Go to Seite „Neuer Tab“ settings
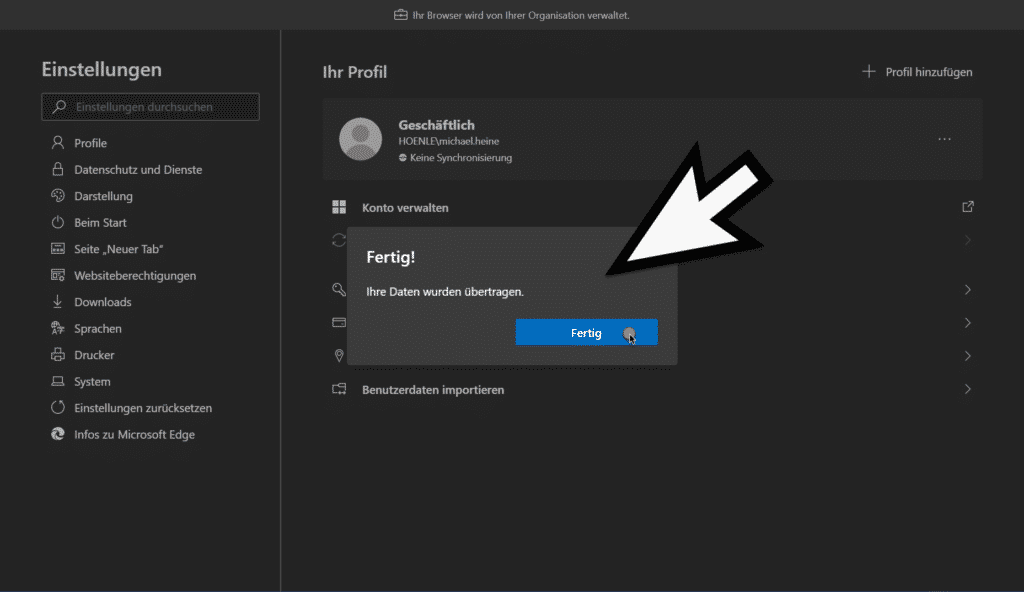Screen dimensions: 1024x592 click(118, 249)
